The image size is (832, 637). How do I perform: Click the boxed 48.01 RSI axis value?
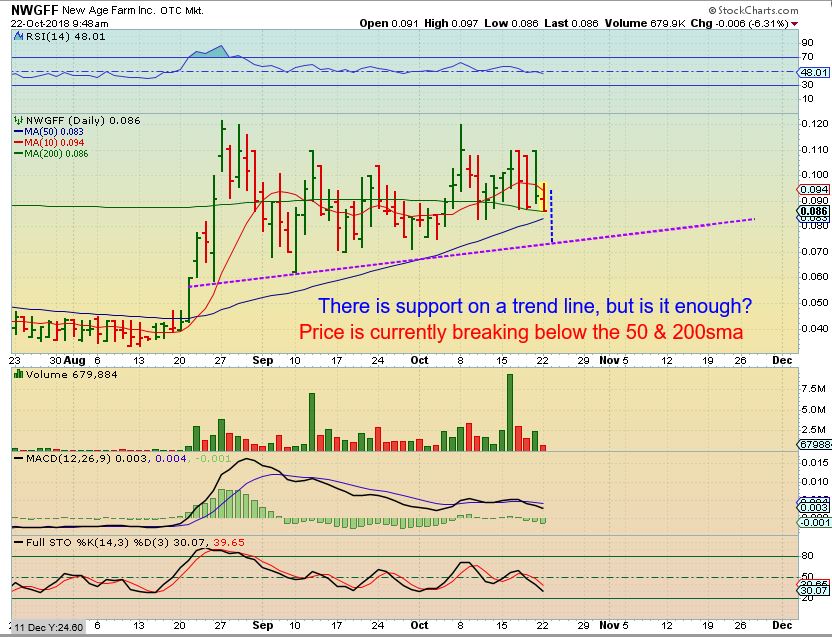coord(814,73)
